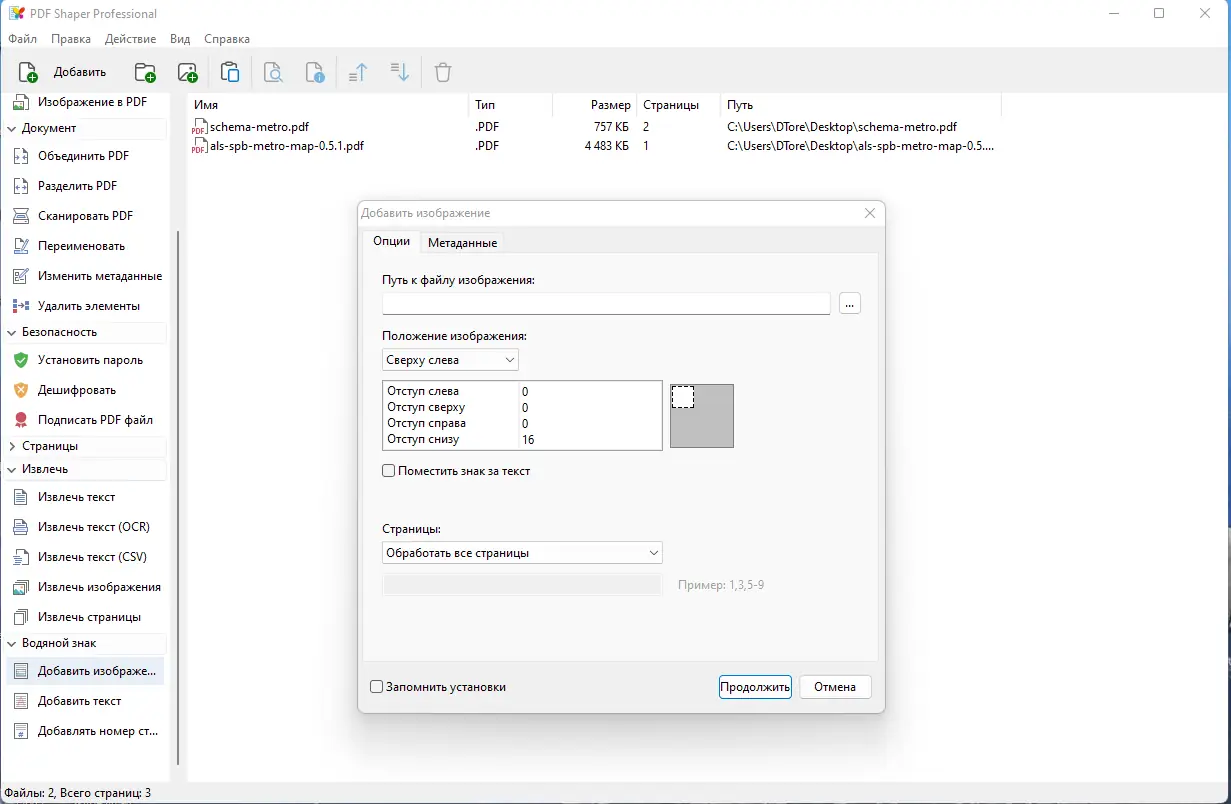Open the Положение изображения dropdown
1231x804 pixels.
[x=450, y=360]
